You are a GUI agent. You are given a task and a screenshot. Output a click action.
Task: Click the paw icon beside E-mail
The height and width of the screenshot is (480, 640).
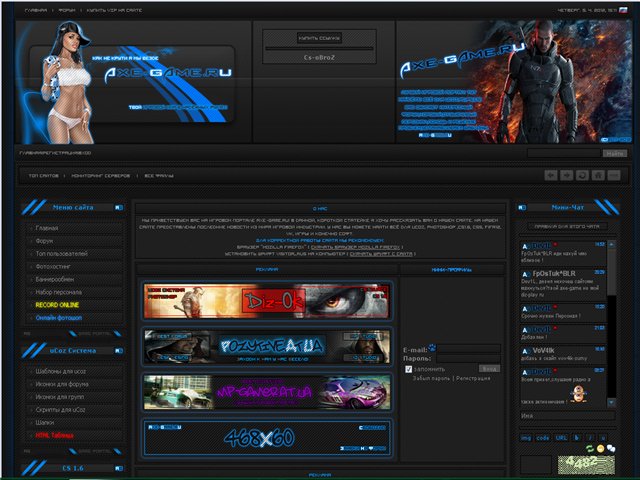pyautogui.click(x=432, y=348)
